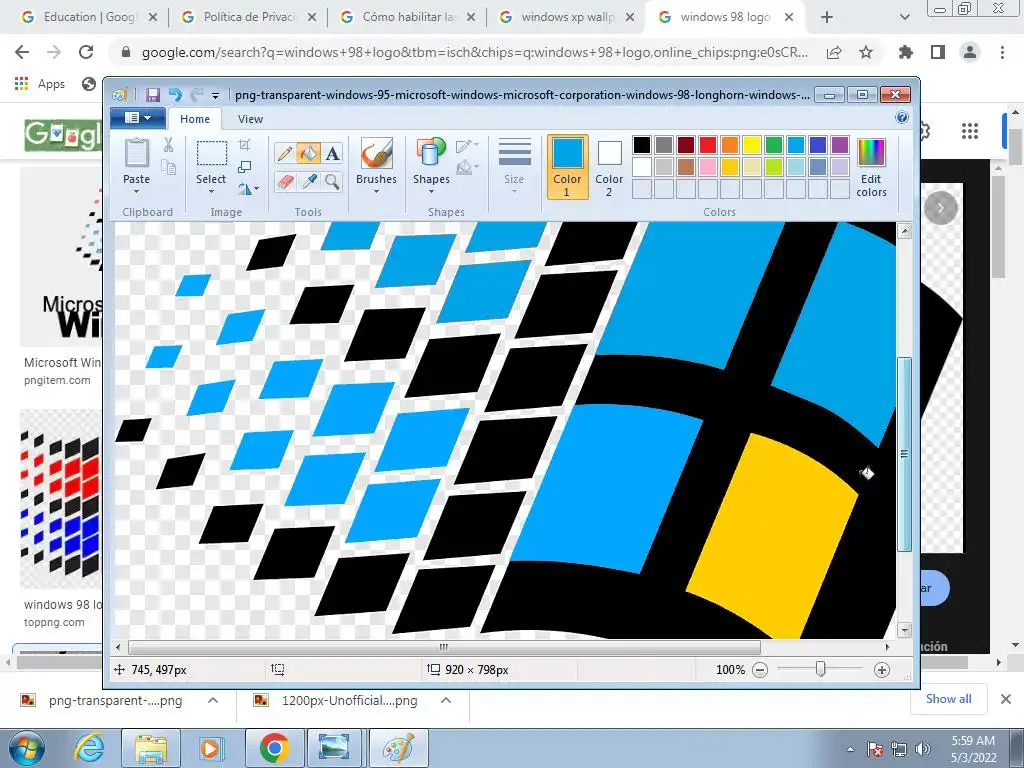
Task: Click the Paste clipboard icon
Action: 136,153
